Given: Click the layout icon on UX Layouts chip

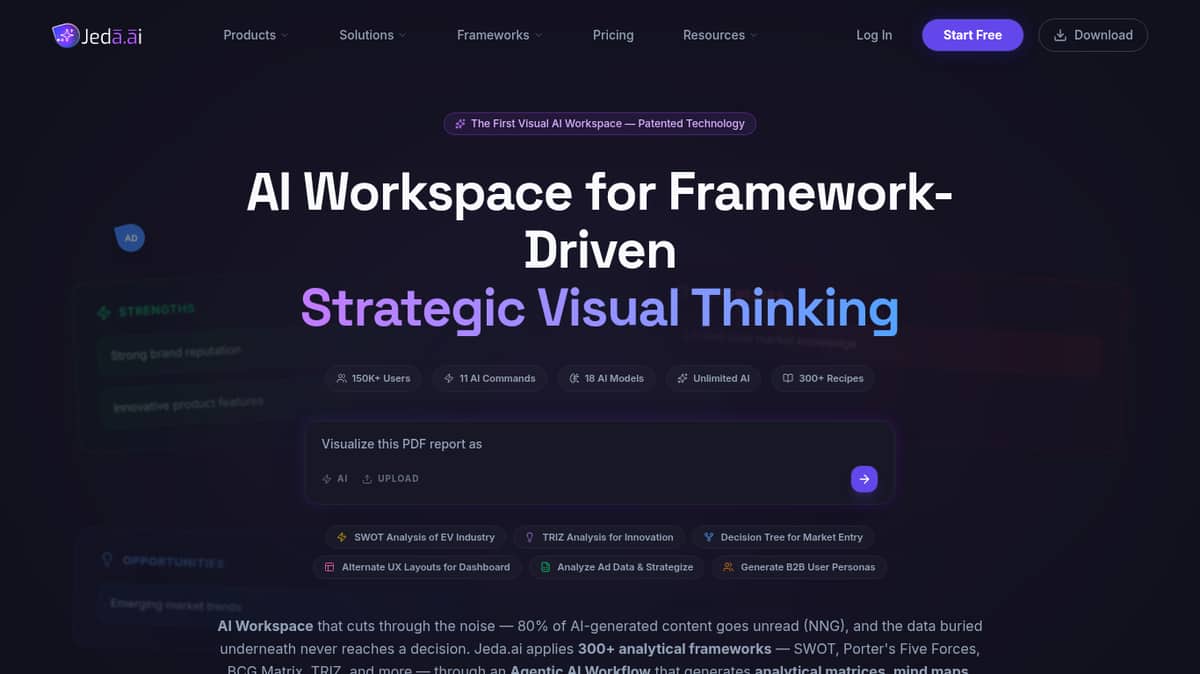Looking at the screenshot, I should click(330, 567).
